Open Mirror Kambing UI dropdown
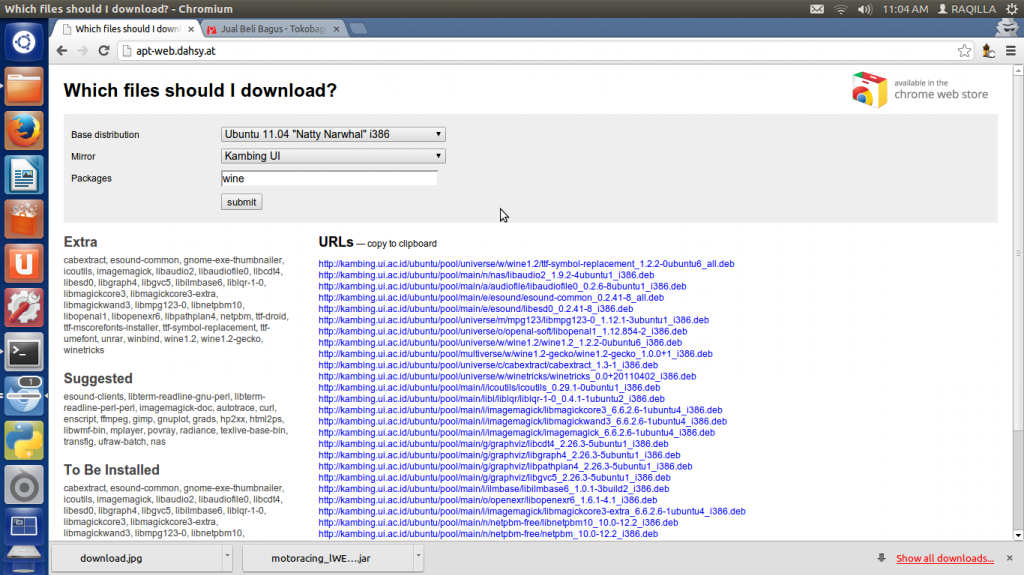This screenshot has height=575, width=1024. [x=333, y=156]
